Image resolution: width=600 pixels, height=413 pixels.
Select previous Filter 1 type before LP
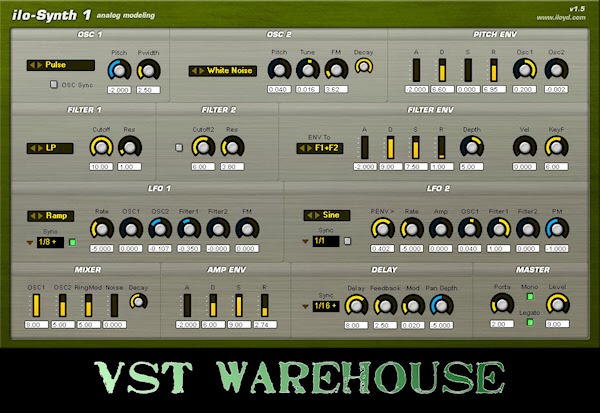pyautogui.click(x=33, y=148)
